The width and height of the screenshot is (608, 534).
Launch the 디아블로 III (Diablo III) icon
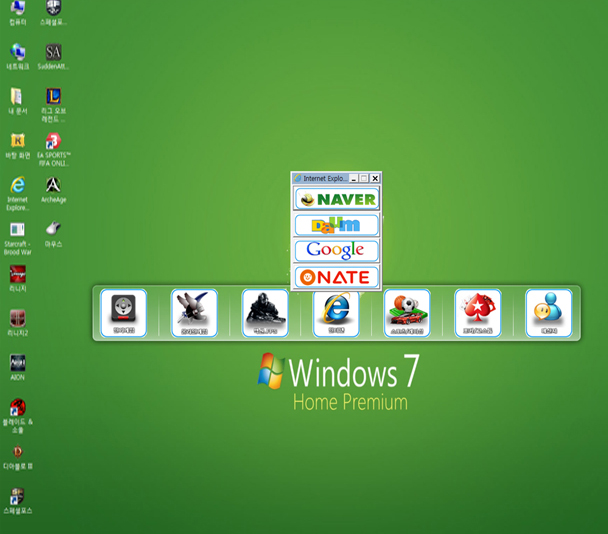[17, 457]
